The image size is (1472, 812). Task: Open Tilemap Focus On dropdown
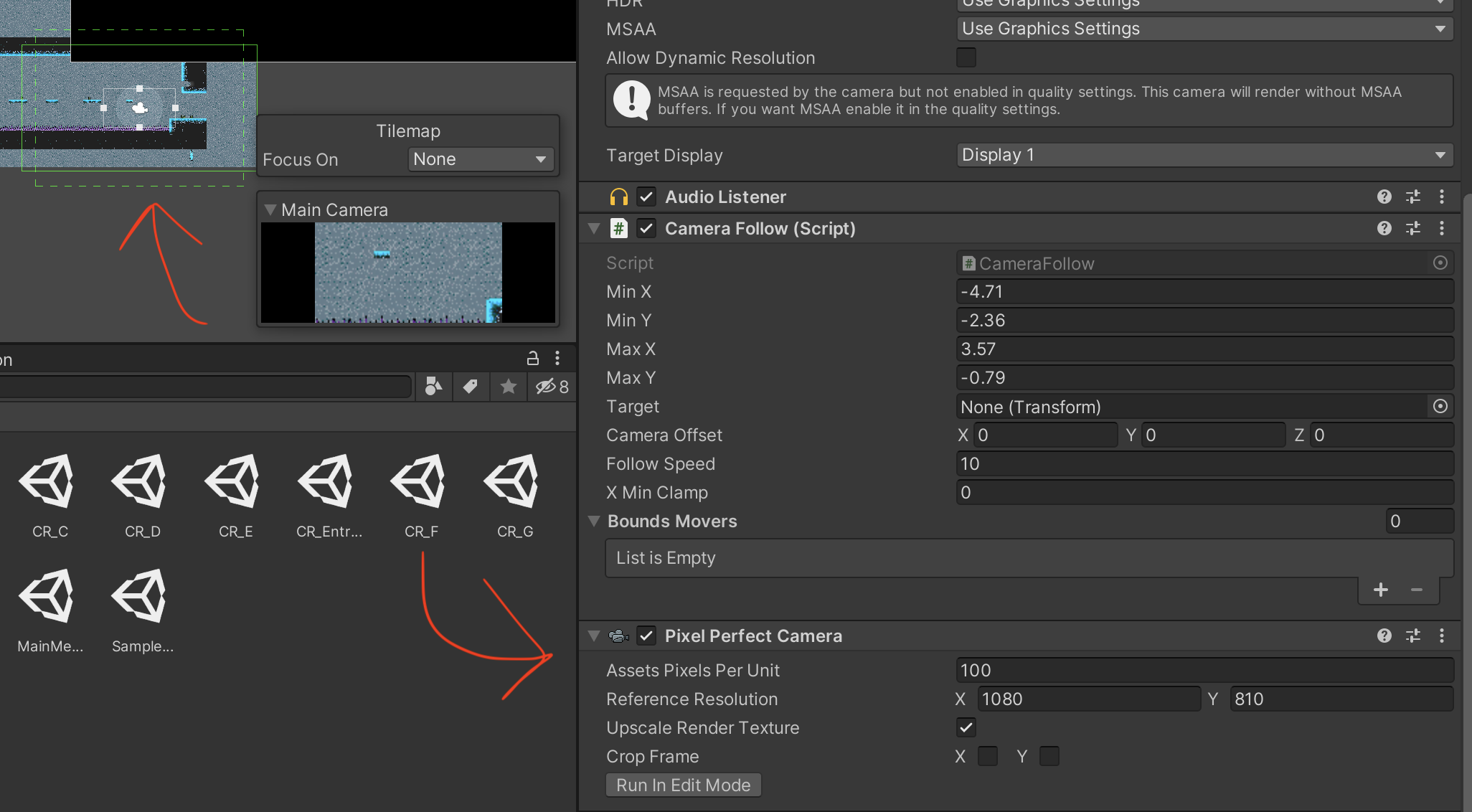[x=480, y=159]
